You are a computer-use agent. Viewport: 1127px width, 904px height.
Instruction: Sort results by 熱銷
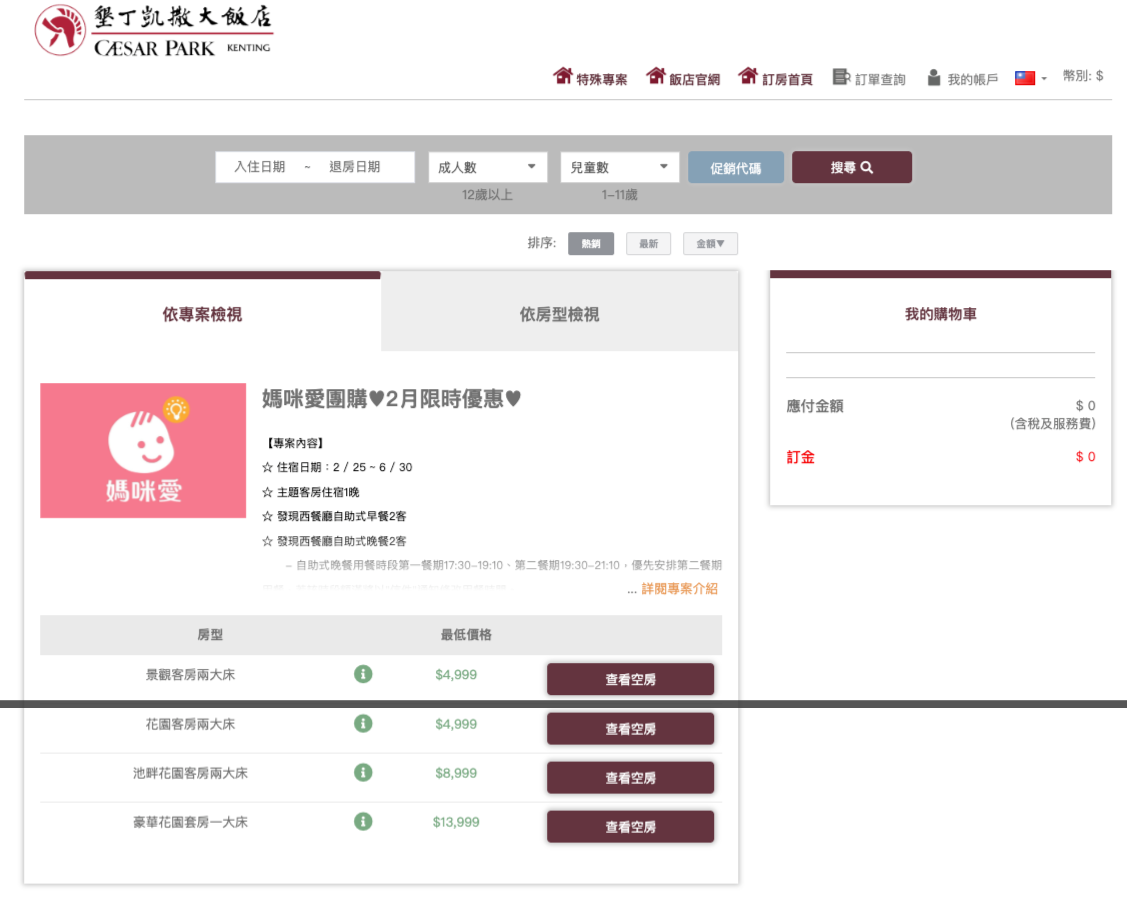[x=591, y=243]
